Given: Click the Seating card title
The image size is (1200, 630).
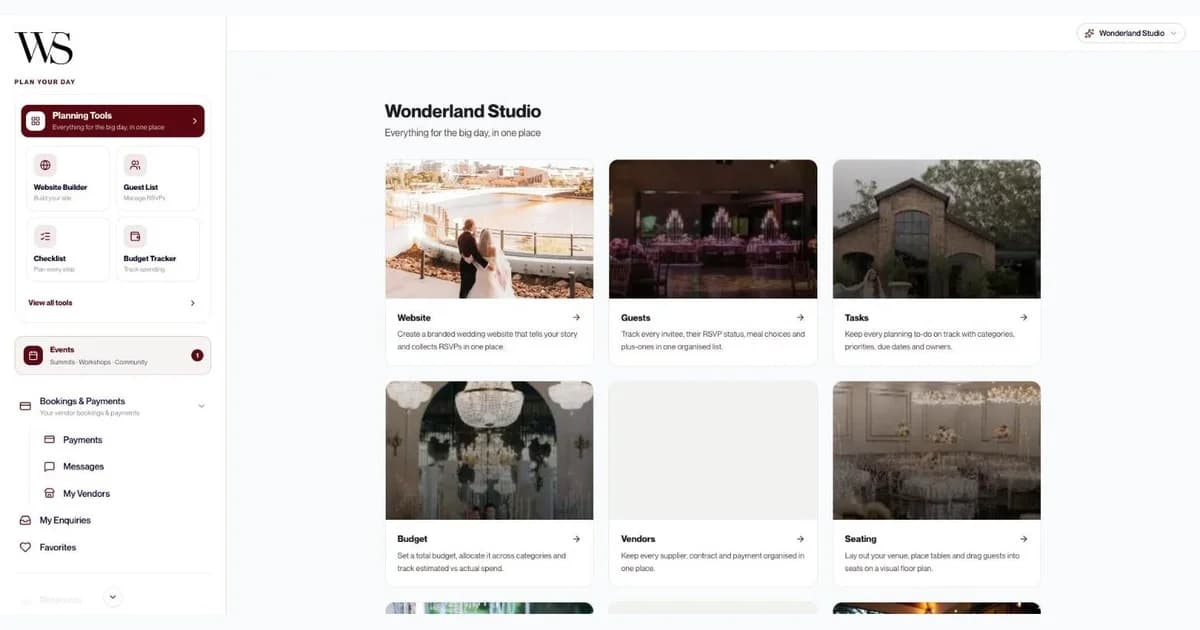Looking at the screenshot, I should [x=861, y=538].
